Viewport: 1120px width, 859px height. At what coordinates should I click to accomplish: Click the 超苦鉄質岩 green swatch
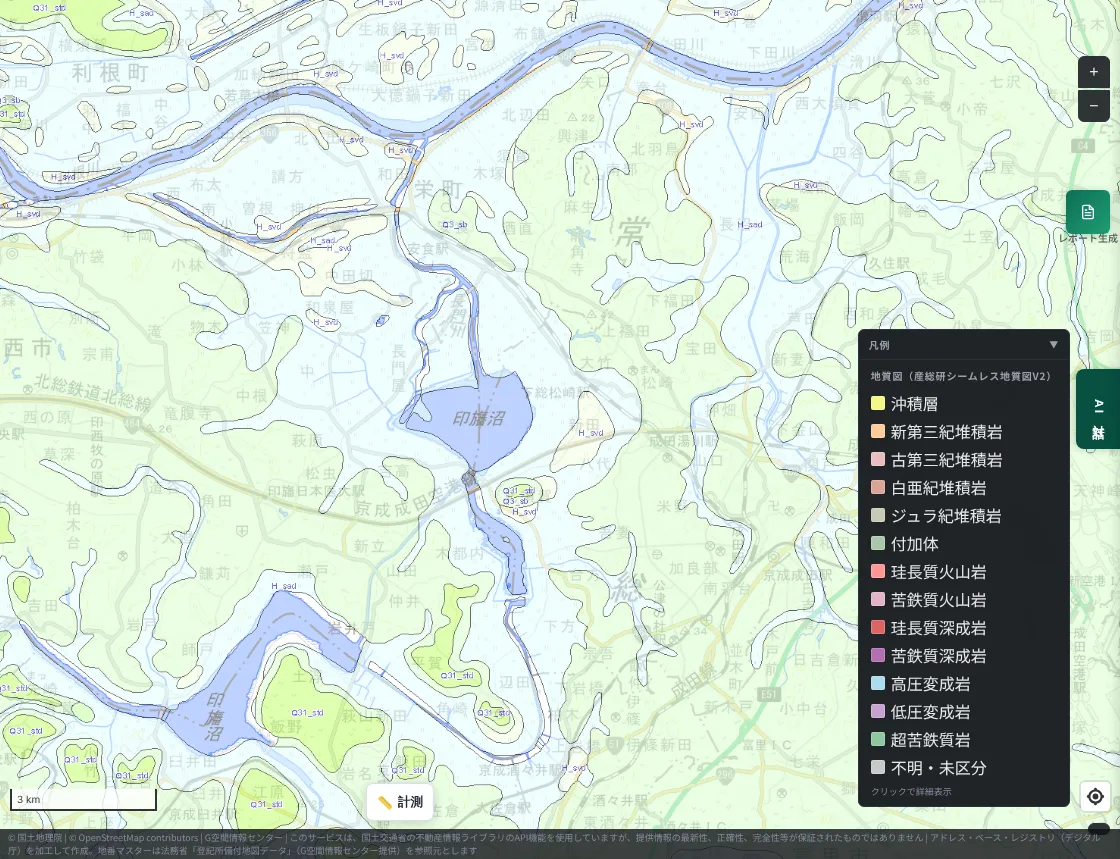point(878,739)
